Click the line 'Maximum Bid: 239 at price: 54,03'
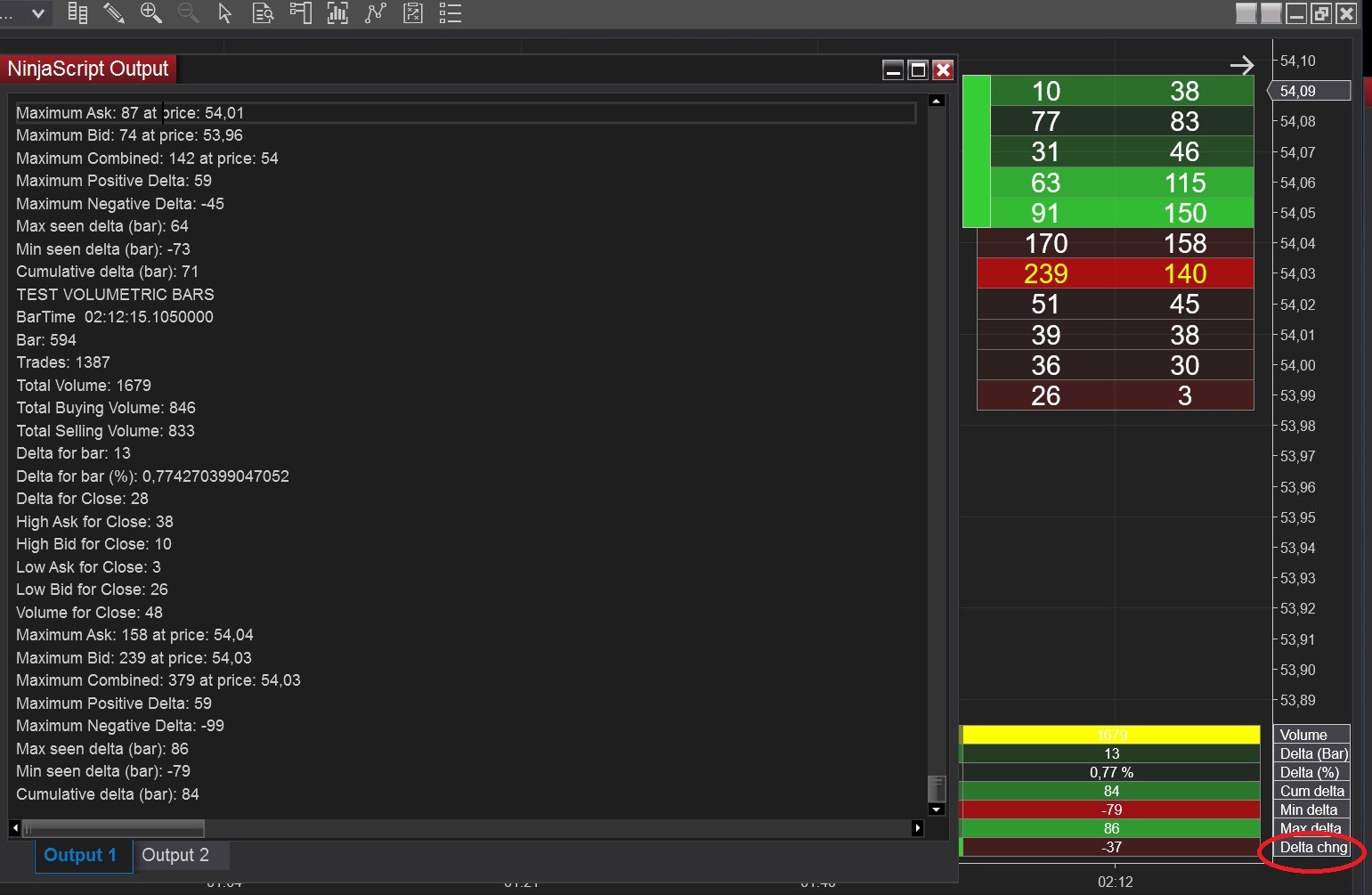This screenshot has width=1372, height=895. [134, 658]
